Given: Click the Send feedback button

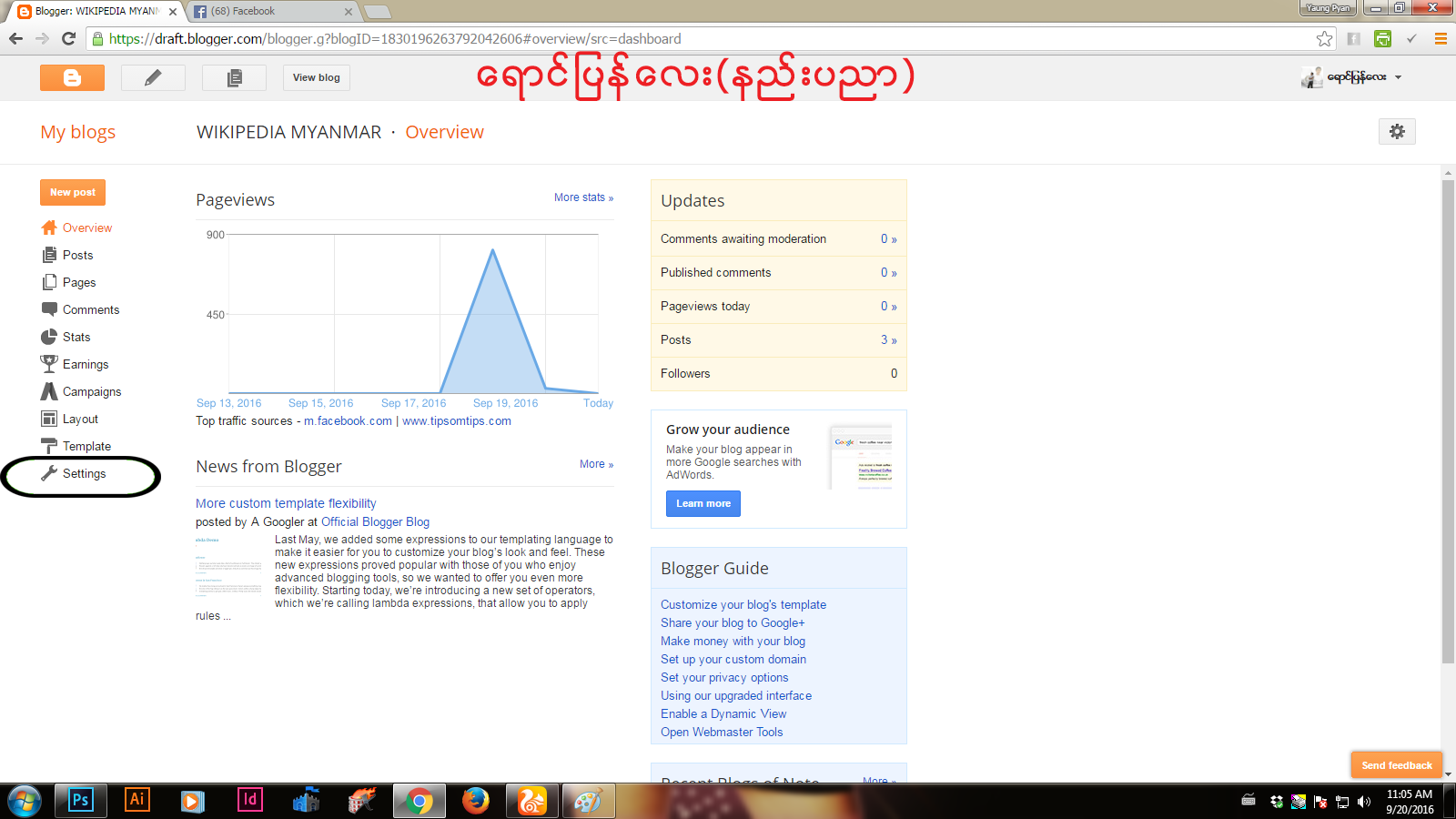Looking at the screenshot, I should pyautogui.click(x=1397, y=765).
